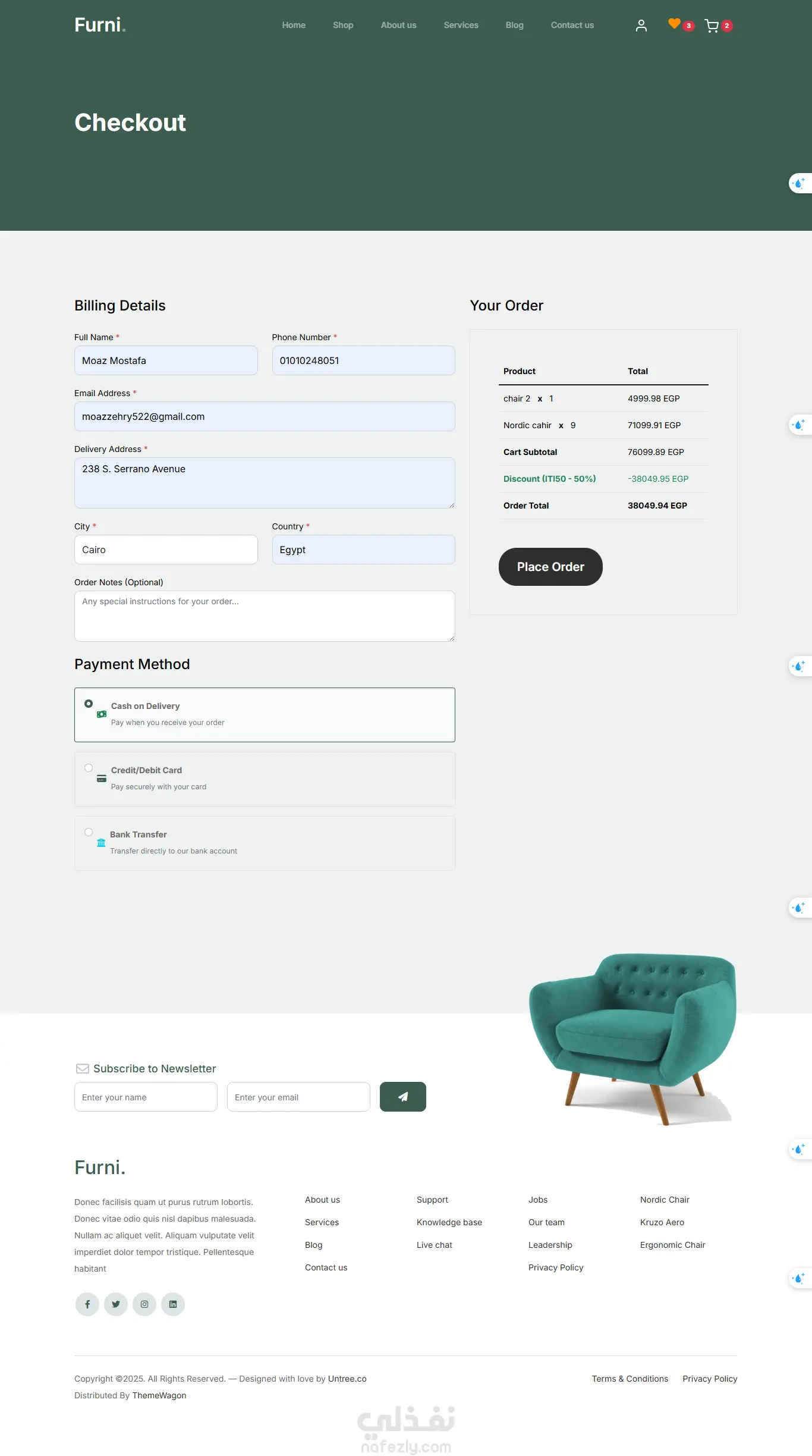The height and width of the screenshot is (1456, 812).
Task: Open Contact us in top navigation
Action: click(x=572, y=25)
